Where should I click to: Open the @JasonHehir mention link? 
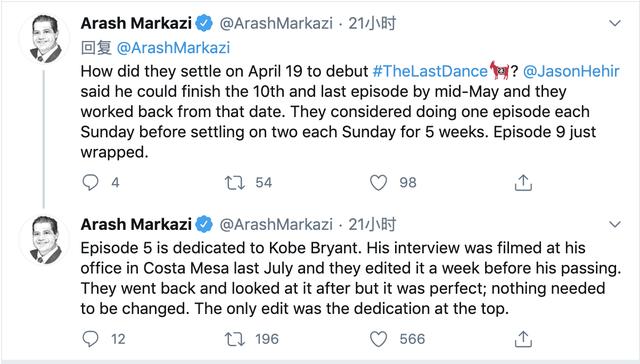coord(571,71)
